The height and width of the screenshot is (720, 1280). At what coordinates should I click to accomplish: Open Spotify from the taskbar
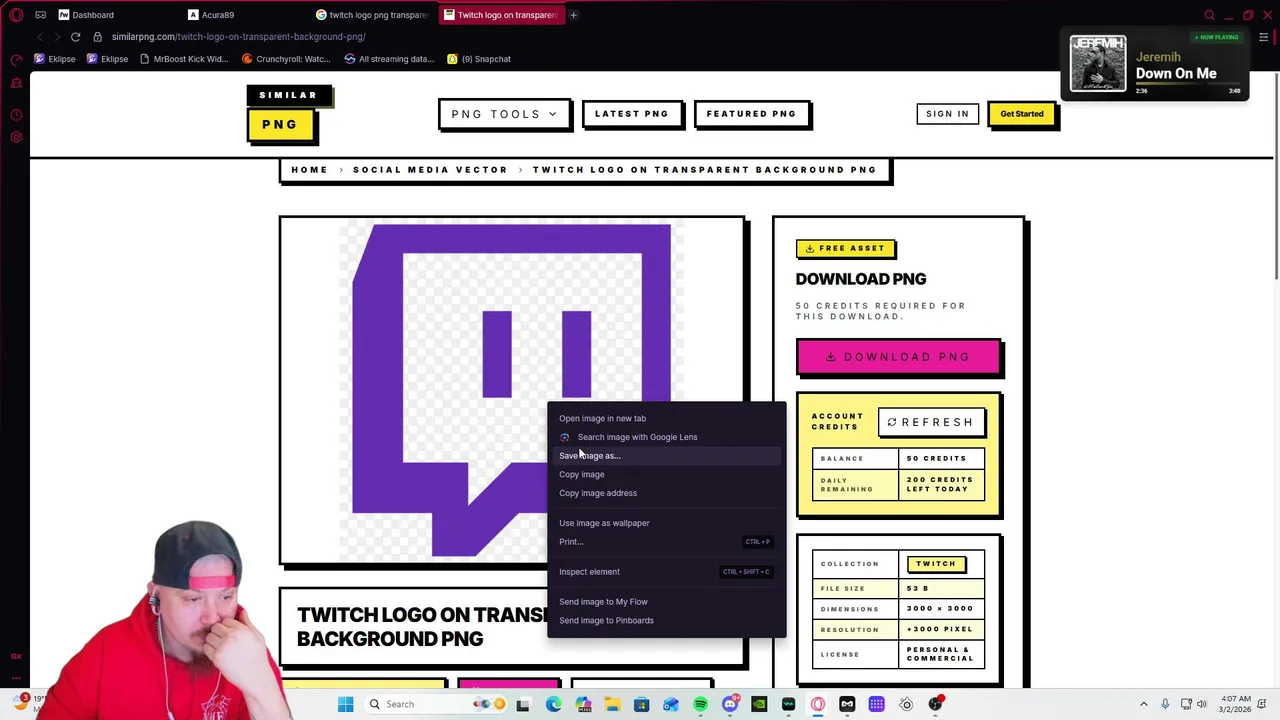[x=700, y=704]
